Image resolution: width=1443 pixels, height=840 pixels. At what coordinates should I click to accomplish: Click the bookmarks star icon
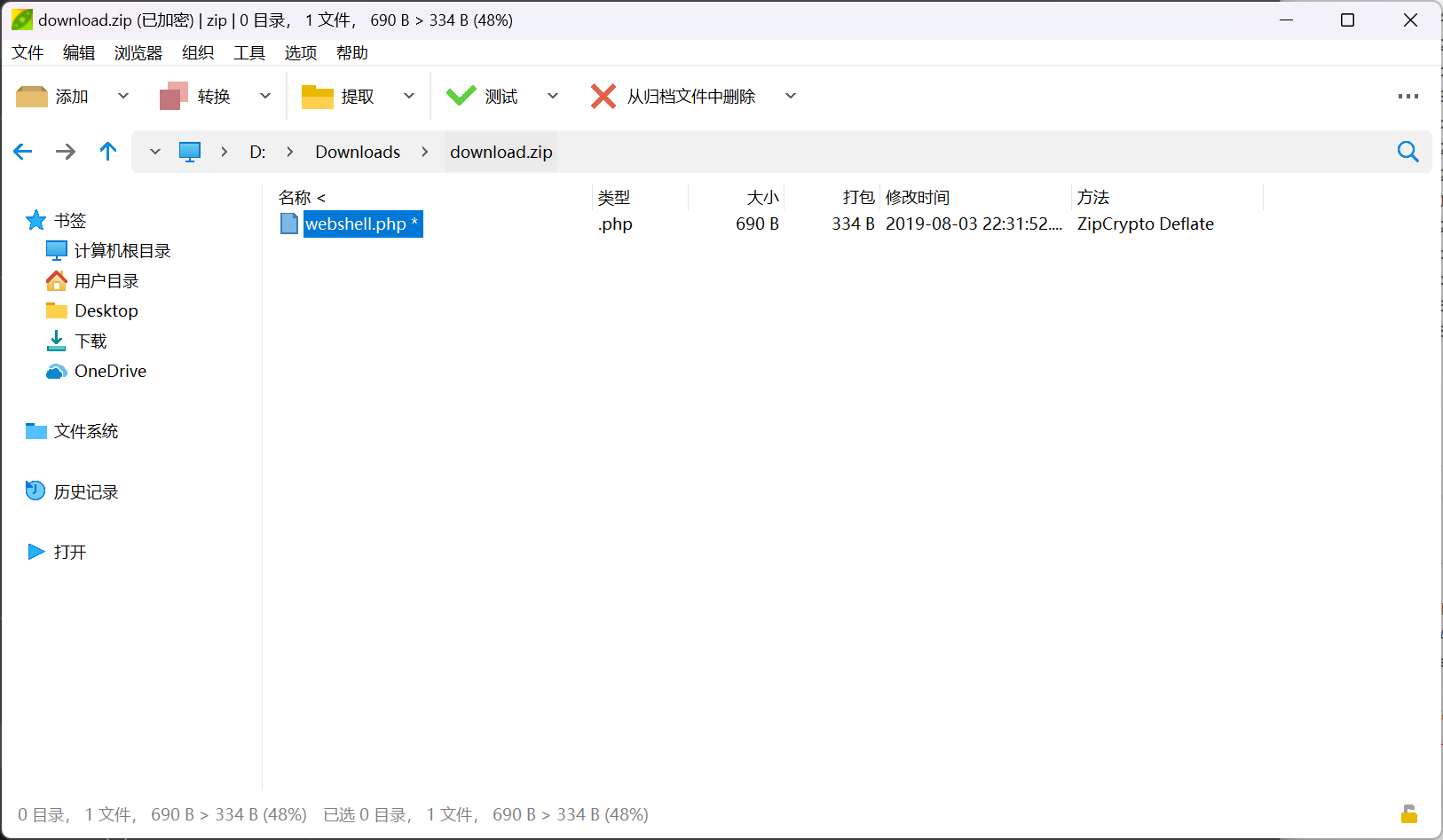click(36, 220)
